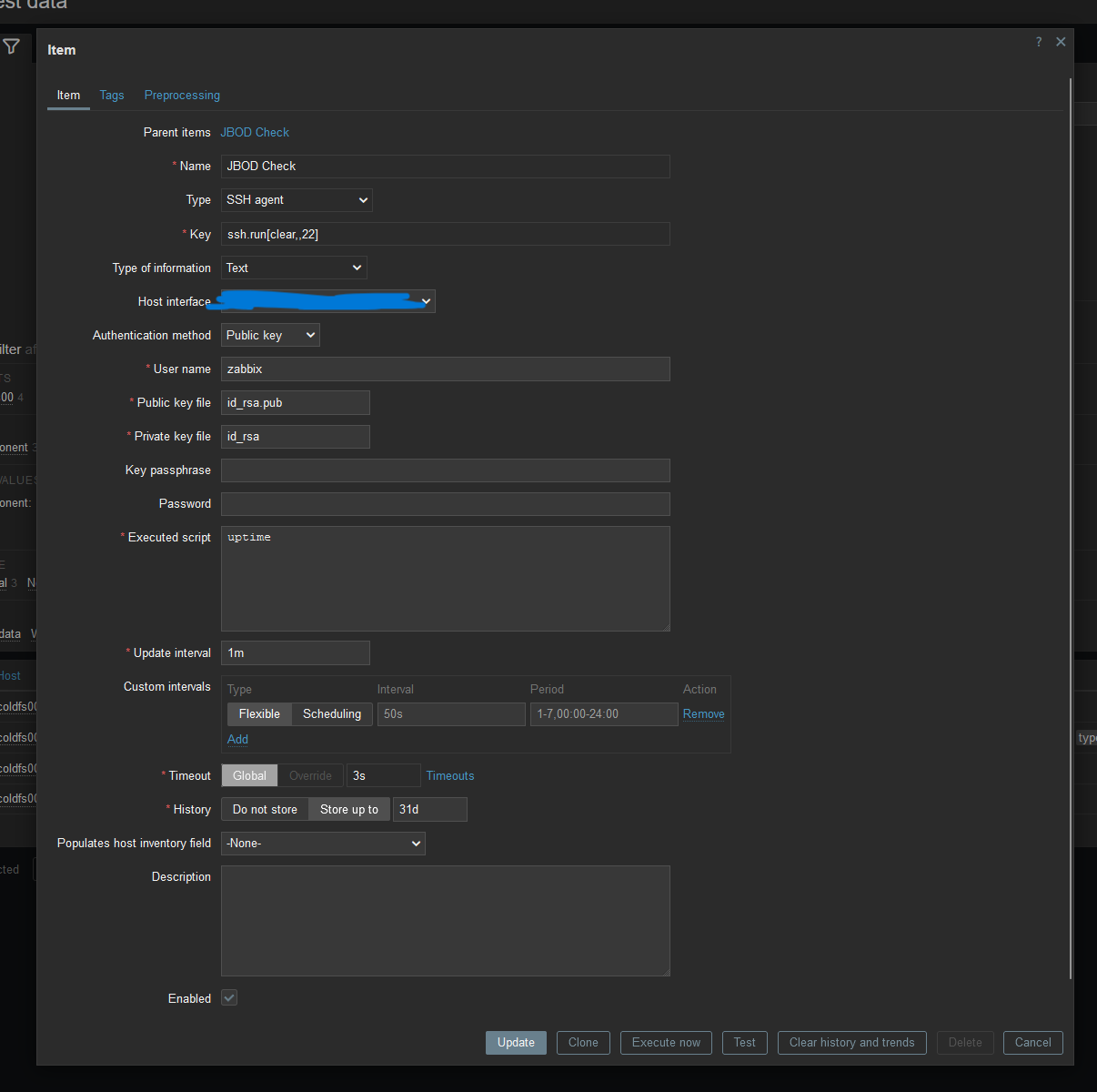Choose Do not store history option
1097x1092 pixels.
pyautogui.click(x=265, y=810)
